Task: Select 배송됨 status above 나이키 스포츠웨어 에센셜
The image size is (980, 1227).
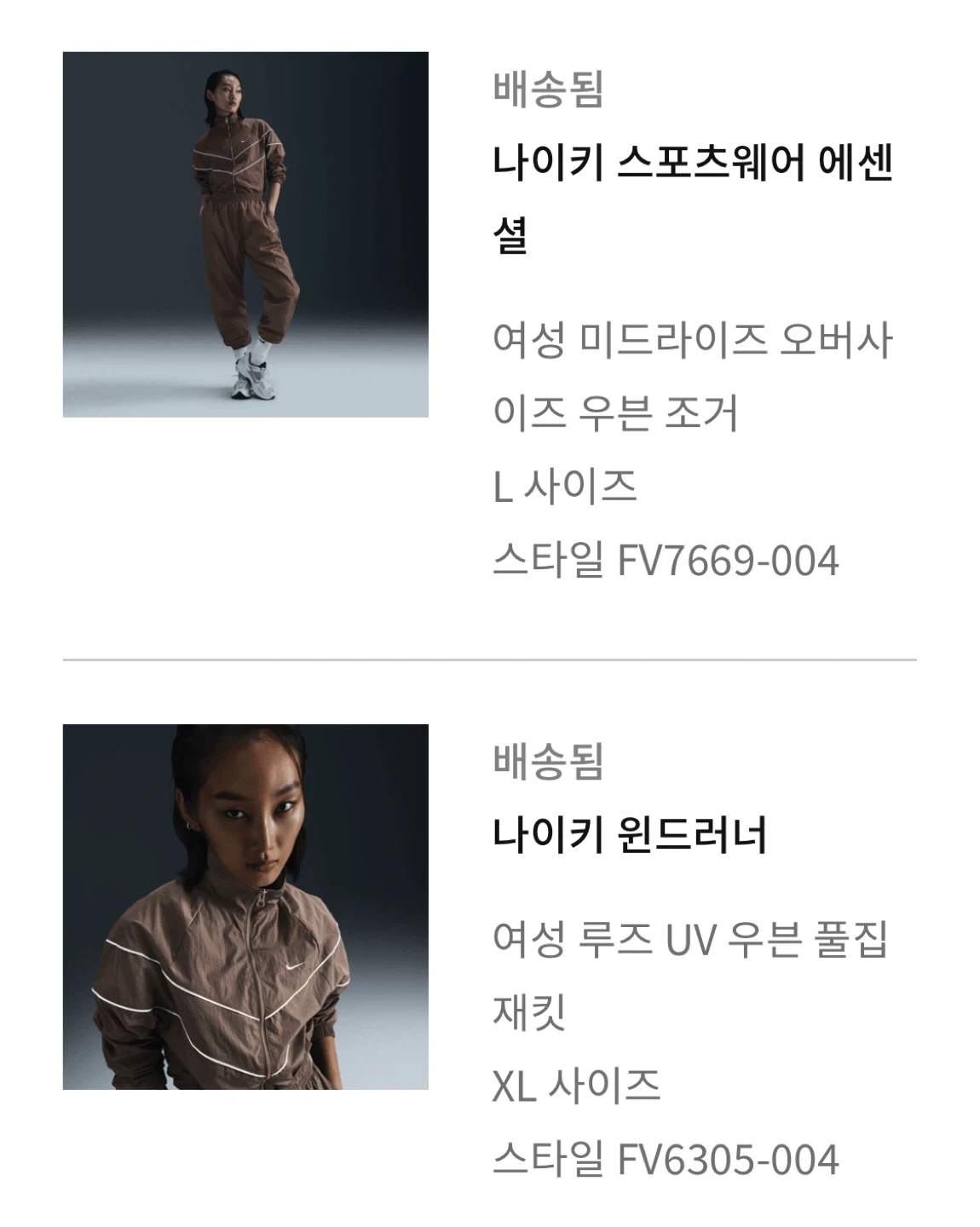Action: coord(548,89)
